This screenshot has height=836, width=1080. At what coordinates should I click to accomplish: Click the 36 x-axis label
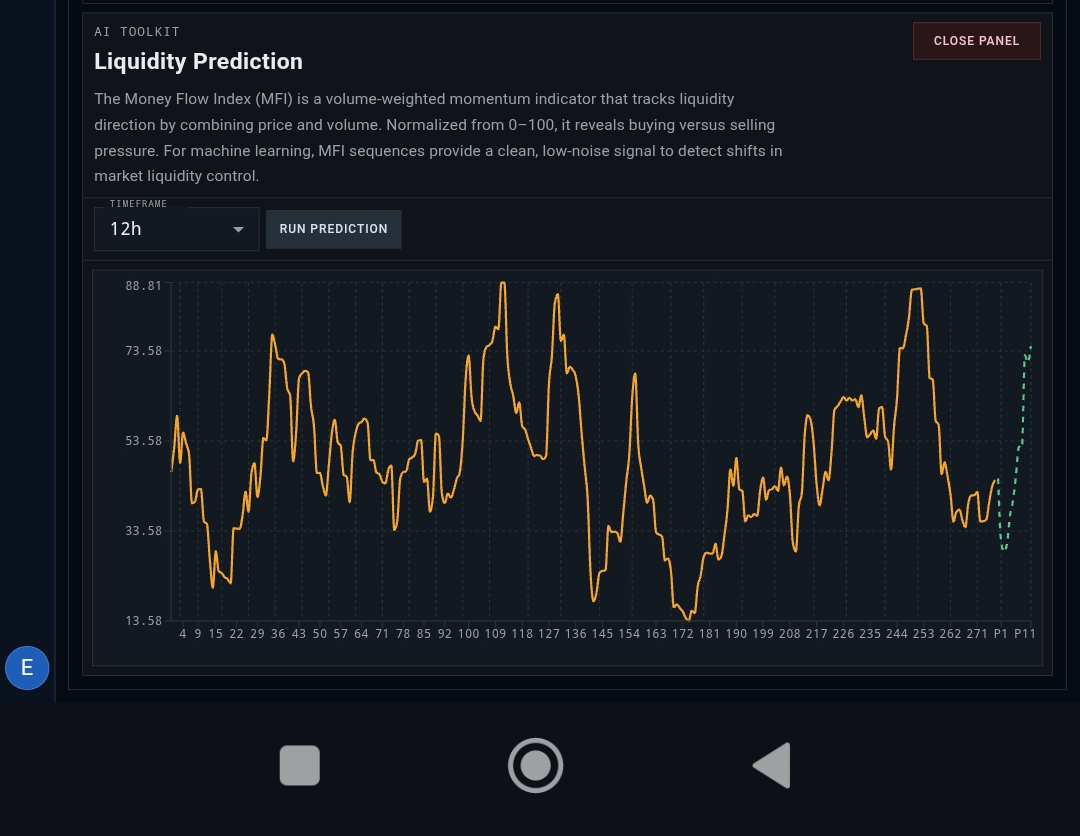pos(278,634)
